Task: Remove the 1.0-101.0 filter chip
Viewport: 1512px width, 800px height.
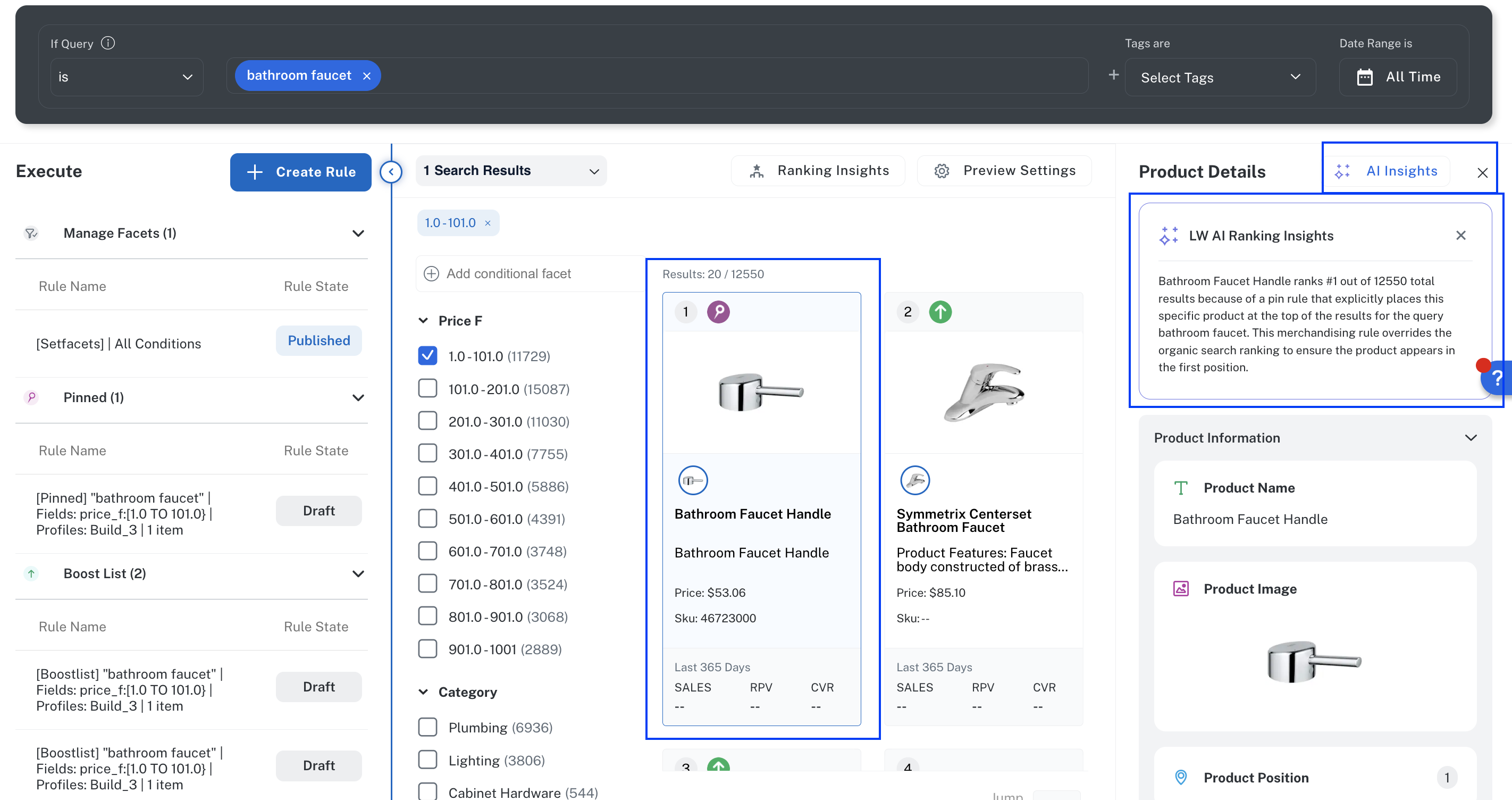Action: 487,223
